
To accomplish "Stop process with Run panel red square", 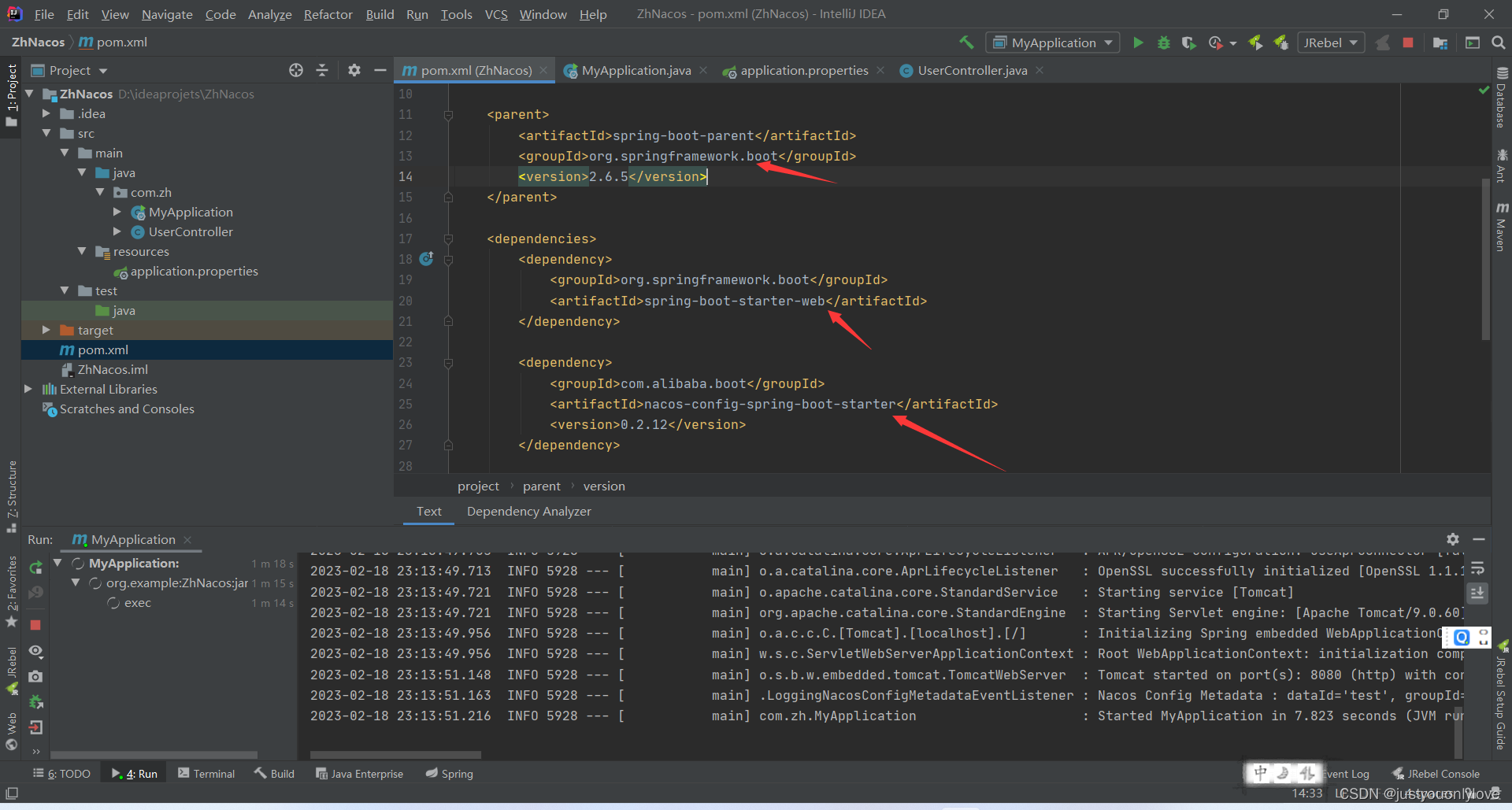I will (x=35, y=625).
